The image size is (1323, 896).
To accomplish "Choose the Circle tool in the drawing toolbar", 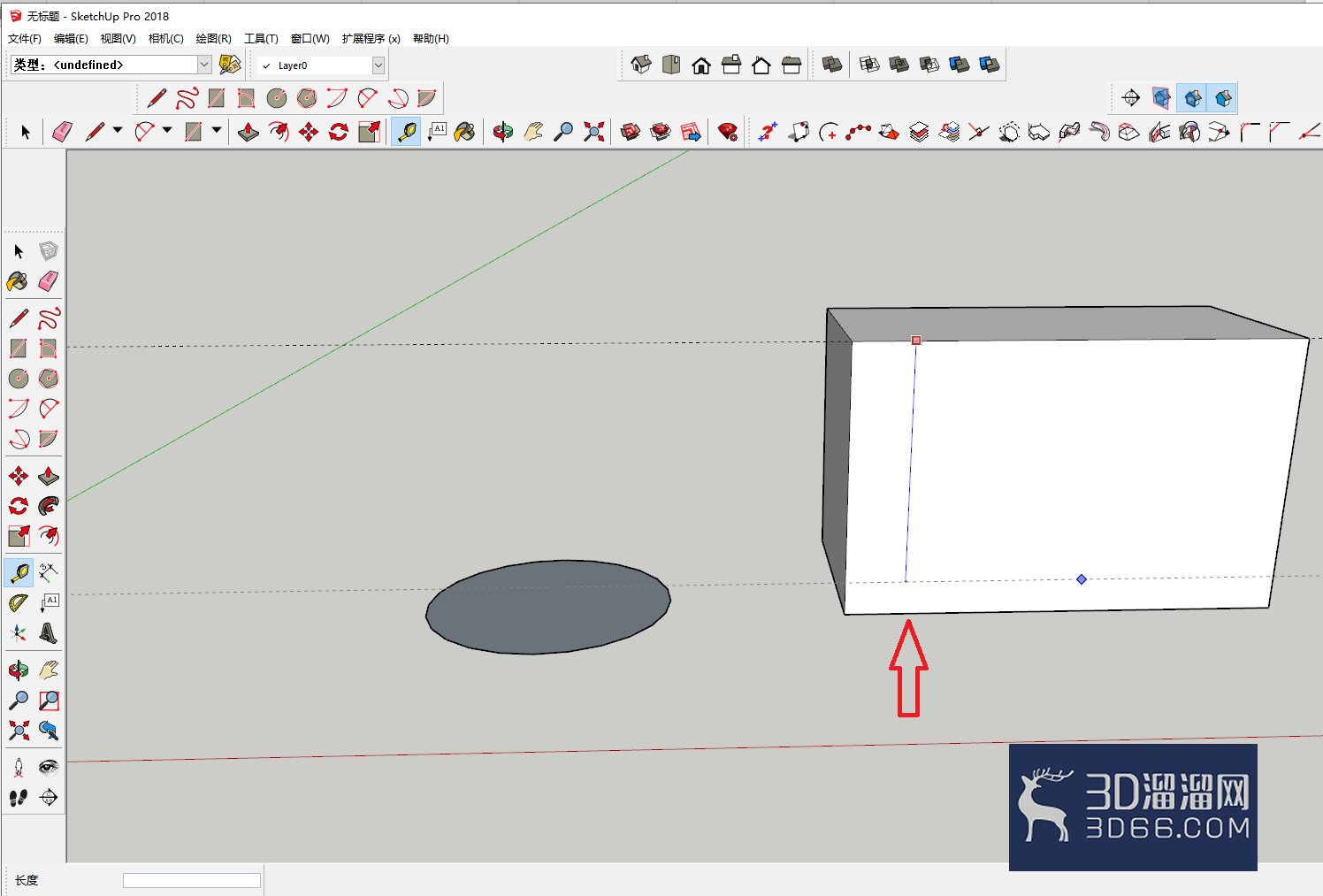I will tap(277, 97).
